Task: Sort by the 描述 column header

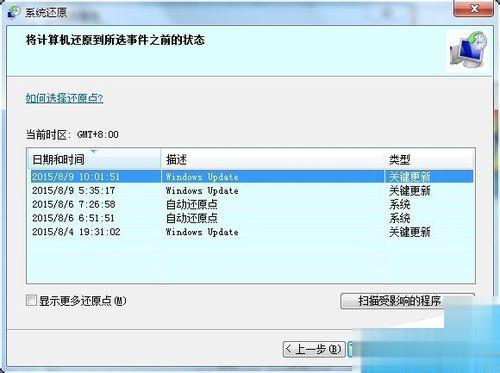Action: click(x=273, y=160)
